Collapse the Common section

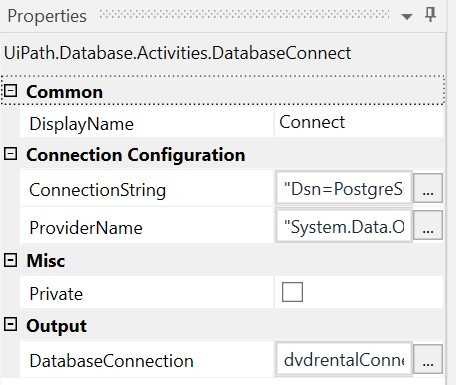[10, 91]
